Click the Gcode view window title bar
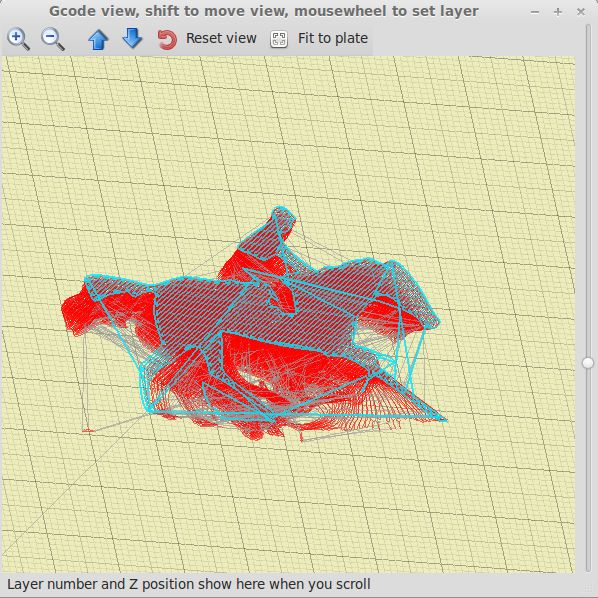The height and width of the screenshot is (598, 598). (x=264, y=11)
